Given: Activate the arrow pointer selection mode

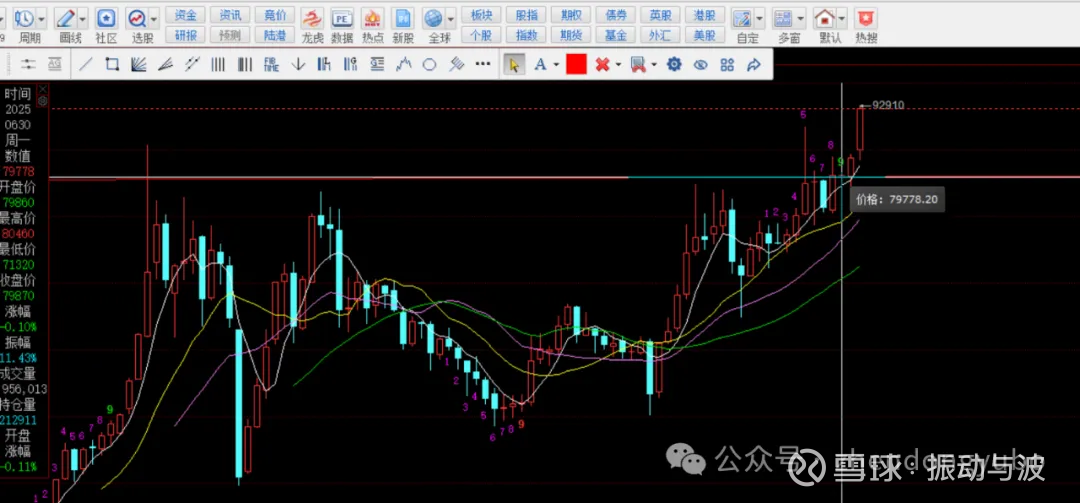Looking at the screenshot, I should [x=514, y=64].
